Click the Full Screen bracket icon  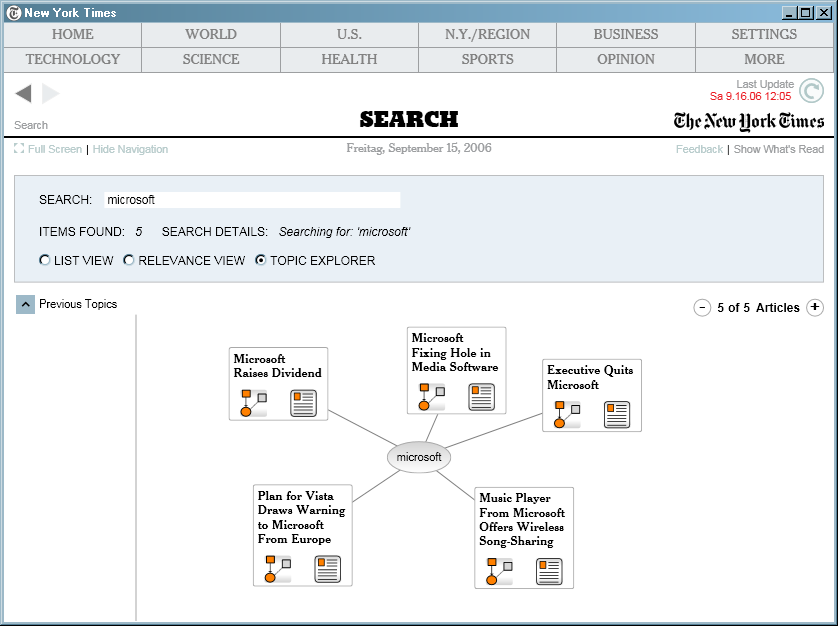(19, 149)
